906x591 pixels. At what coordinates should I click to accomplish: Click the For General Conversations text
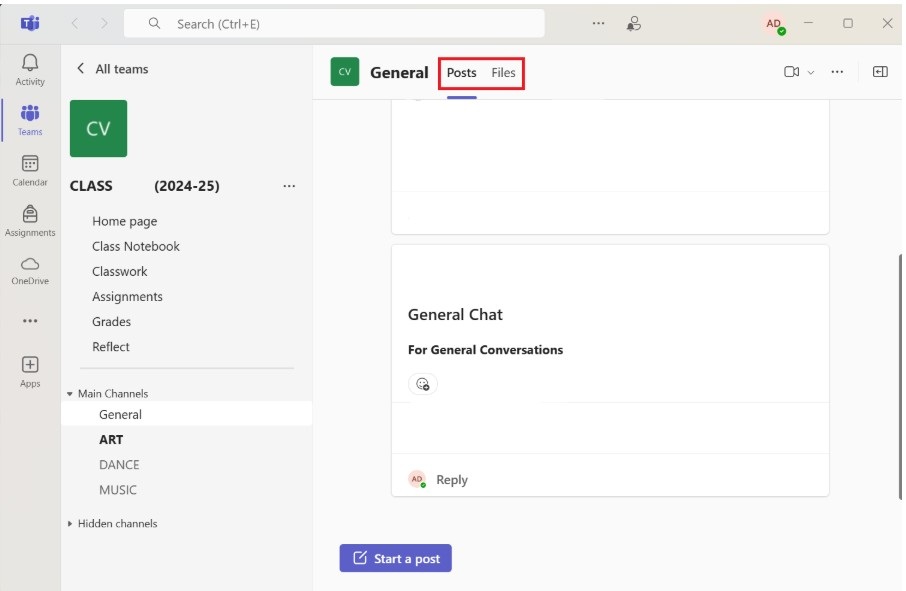click(485, 350)
